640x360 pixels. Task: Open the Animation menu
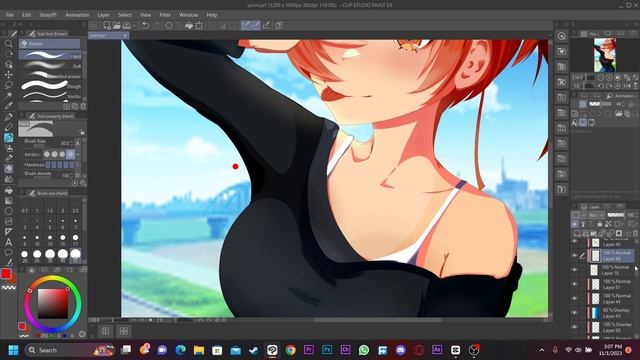[x=77, y=15]
